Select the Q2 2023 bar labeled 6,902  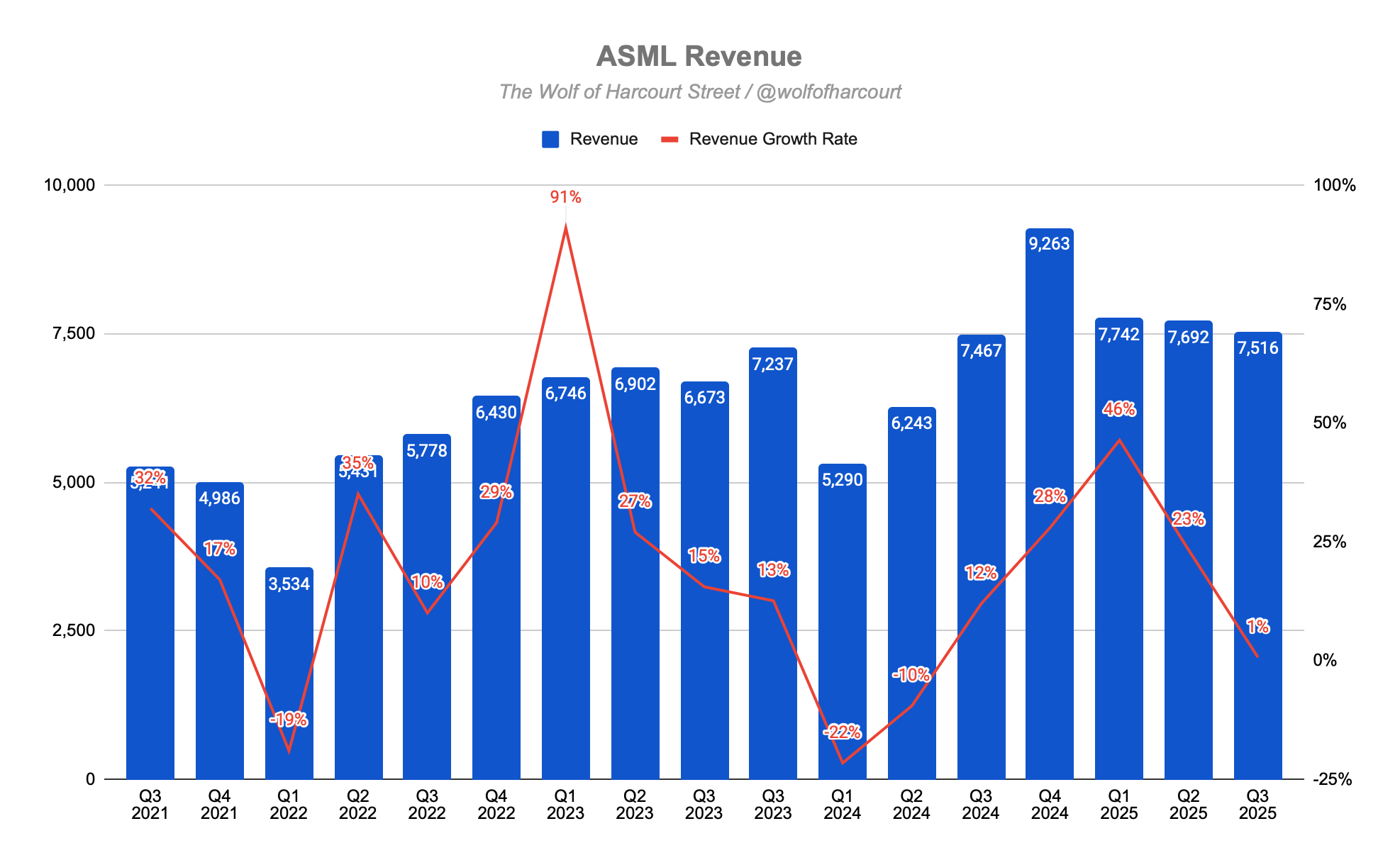pos(635,638)
